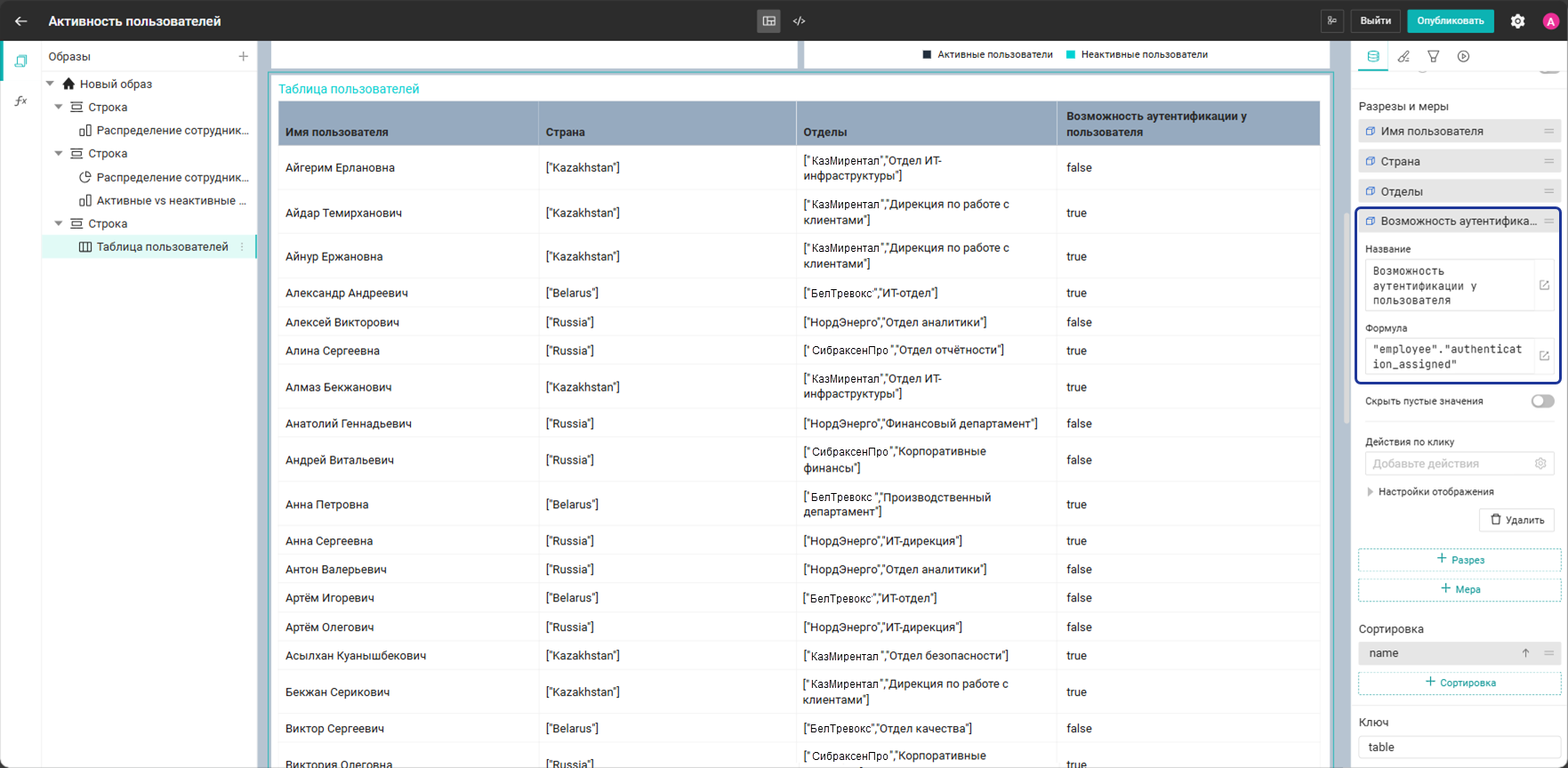Click the Добавьте действия field
Image resolution: width=1568 pixels, height=768 pixels.
coord(1450,464)
